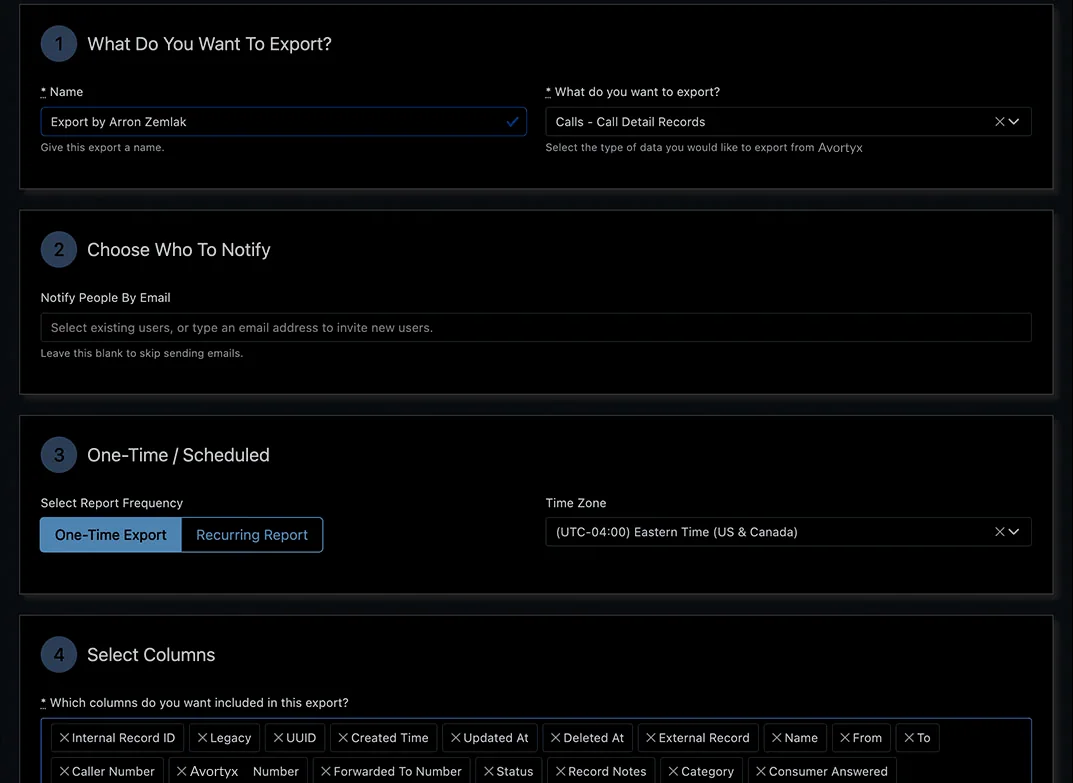This screenshot has height=783, width=1073.
Task: Click the 'Give this export a name.' hint
Action: point(102,147)
